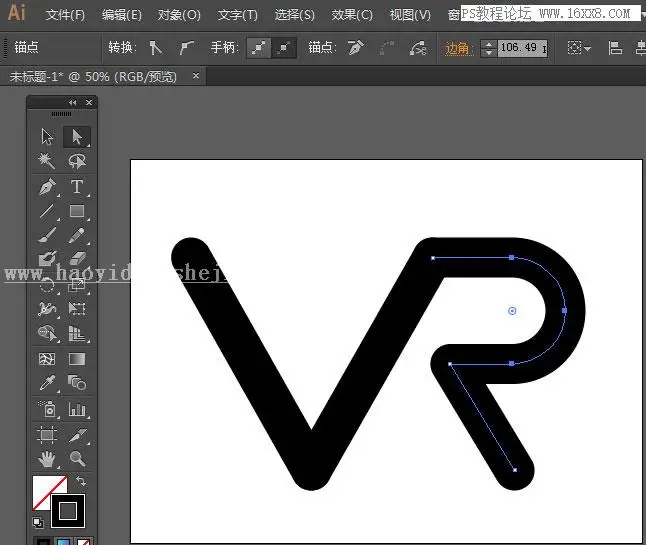Viewport: 646px width, 545px height.
Task: Open the isolate object dropdown arrow
Action: [x=587, y=49]
